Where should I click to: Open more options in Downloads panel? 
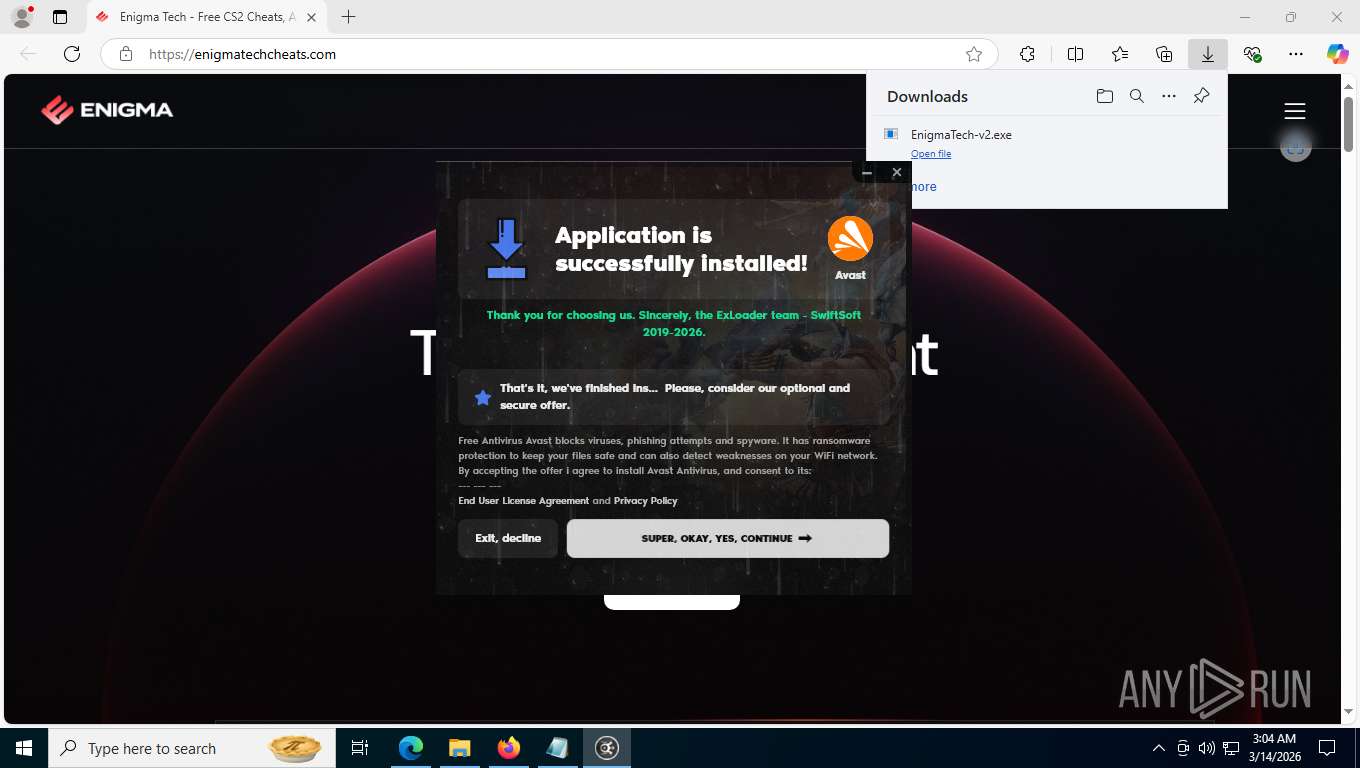(1169, 96)
